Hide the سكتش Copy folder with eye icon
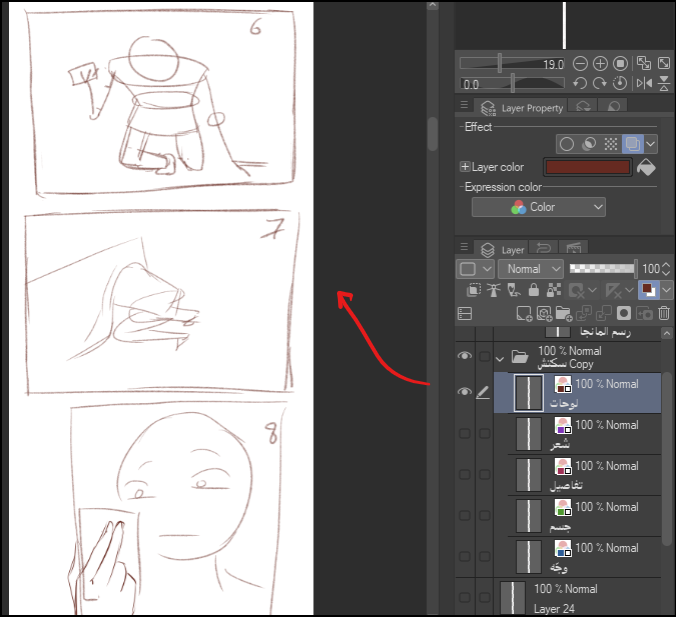The width and height of the screenshot is (677, 617). (465, 356)
